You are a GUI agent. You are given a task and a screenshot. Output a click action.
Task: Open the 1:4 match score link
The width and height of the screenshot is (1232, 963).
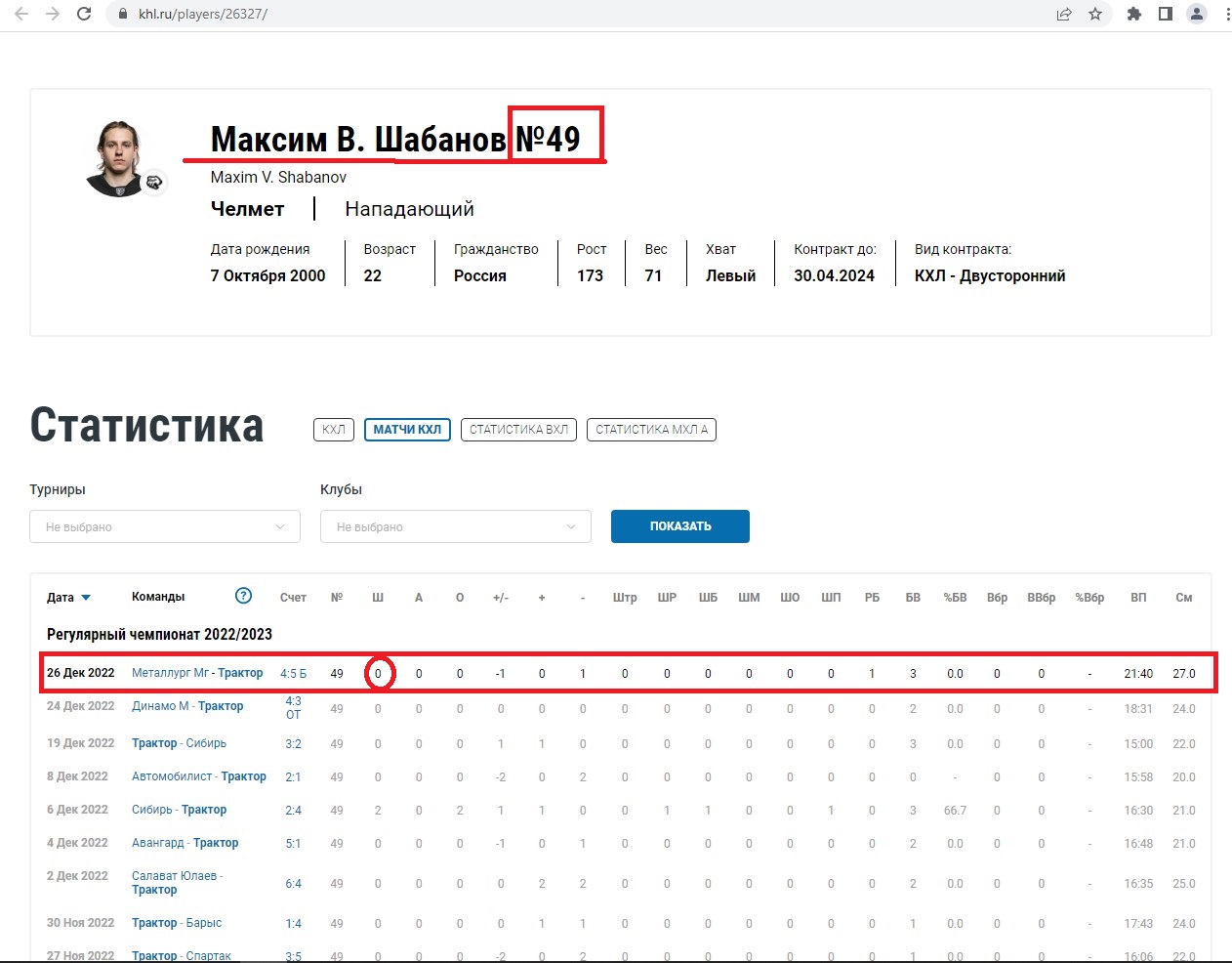point(293,924)
